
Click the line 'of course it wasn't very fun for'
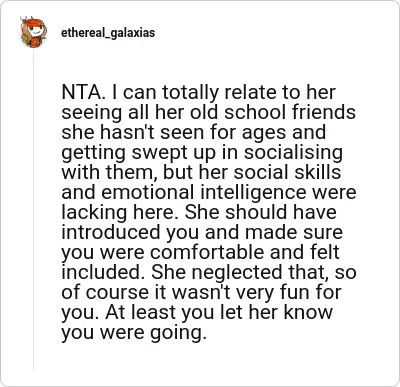click(202, 293)
